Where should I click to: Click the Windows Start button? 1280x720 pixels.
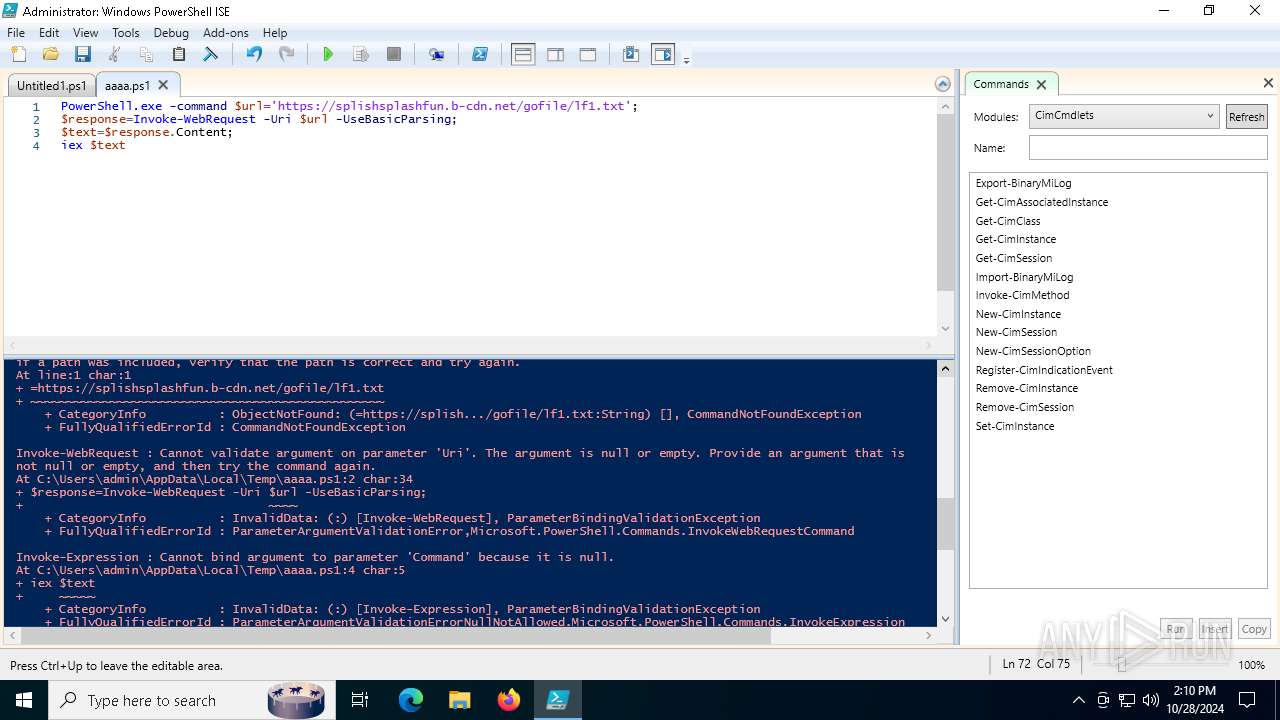click(x=24, y=700)
